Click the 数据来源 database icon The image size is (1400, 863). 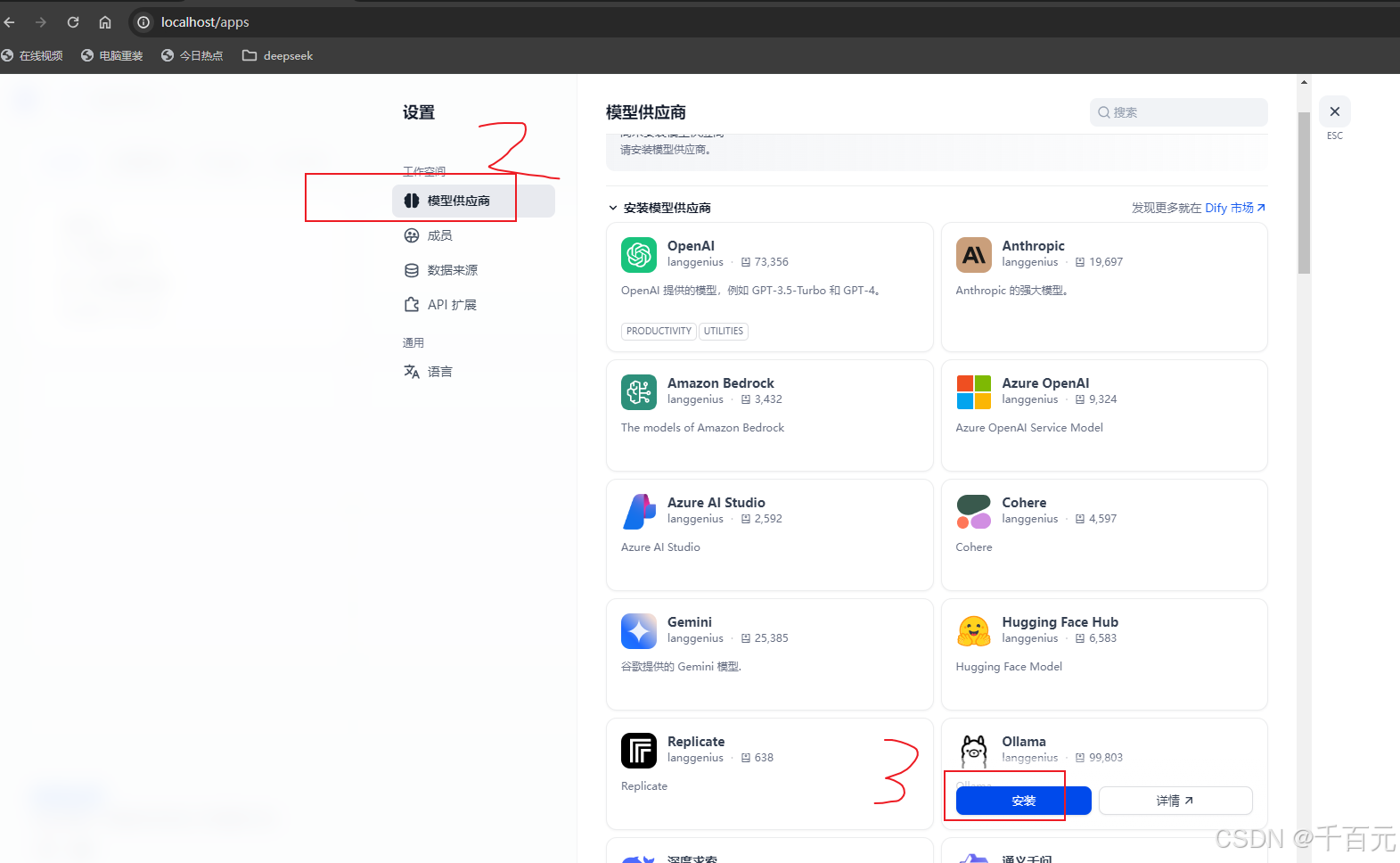(412, 270)
